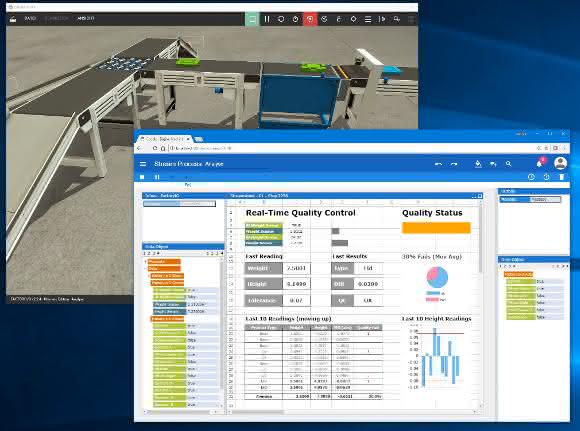Click the clock icon in the blue sub-toolbar
580x431 pixels.
tap(531, 177)
